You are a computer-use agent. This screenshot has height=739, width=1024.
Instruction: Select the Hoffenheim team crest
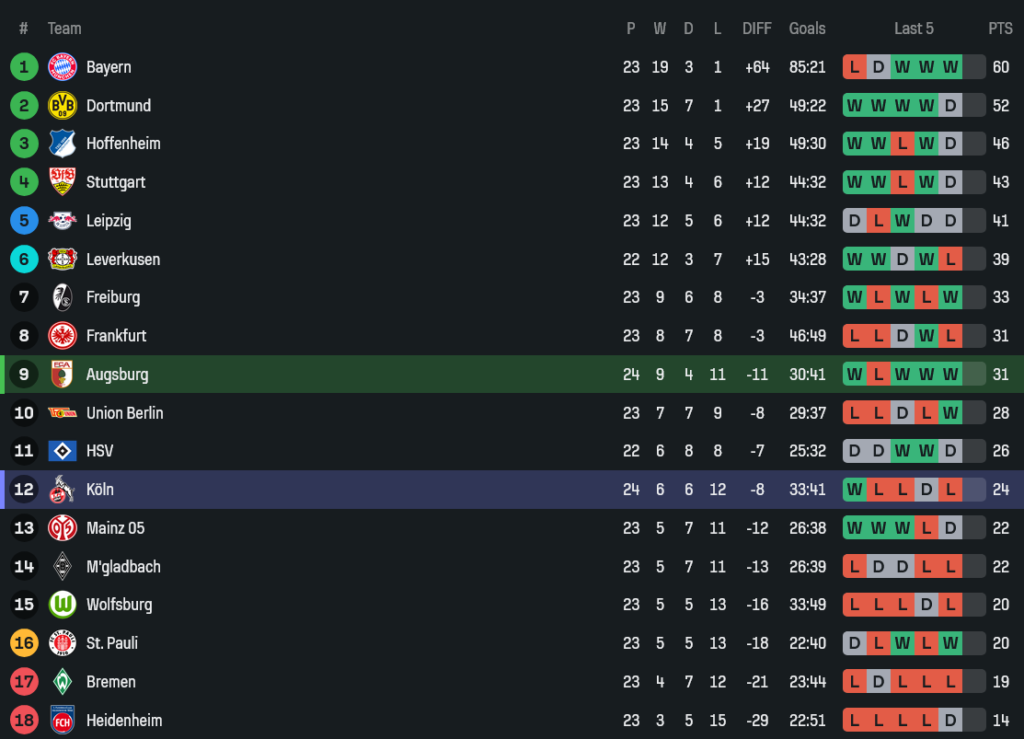point(62,143)
